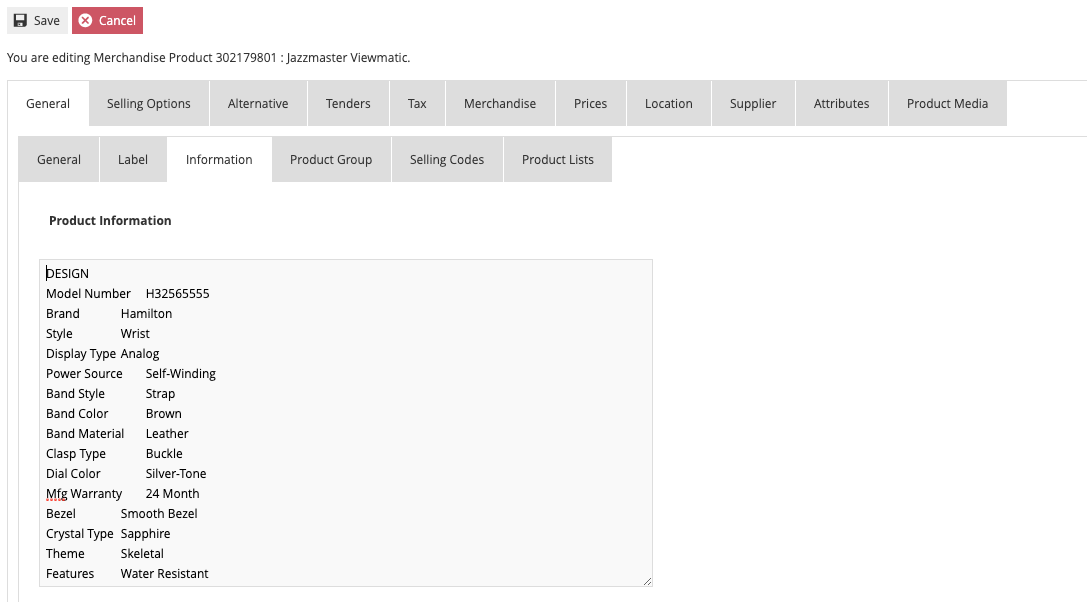Open the Product Group sub-tab
This screenshot has width=1087, height=602.
330,159
